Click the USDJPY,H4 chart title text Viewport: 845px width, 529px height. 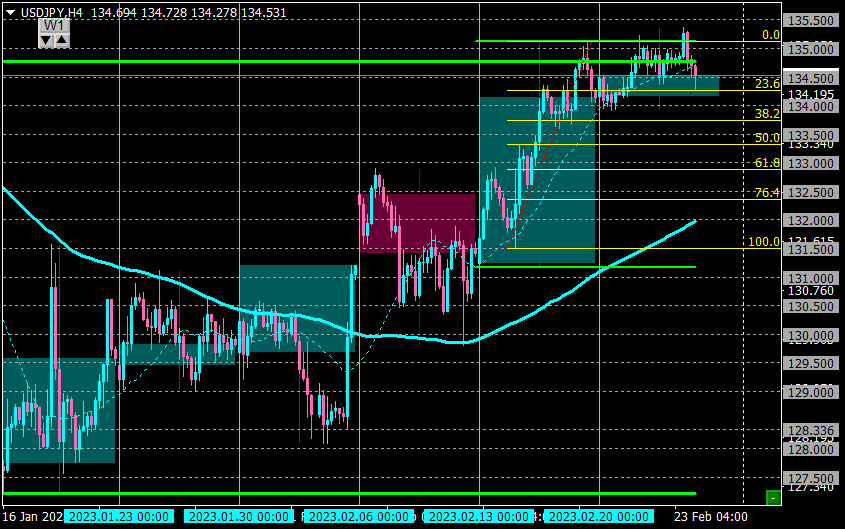52,12
